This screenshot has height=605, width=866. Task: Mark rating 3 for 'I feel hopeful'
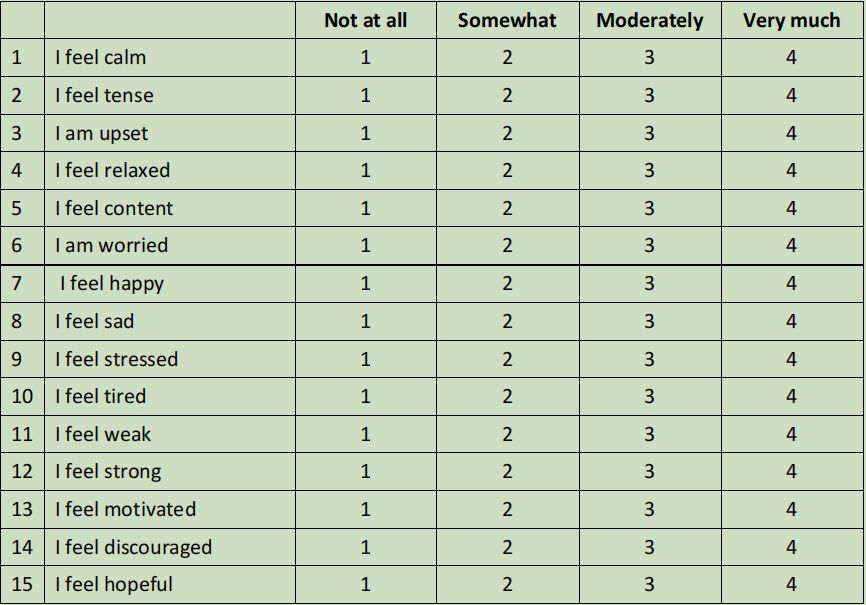(x=649, y=585)
